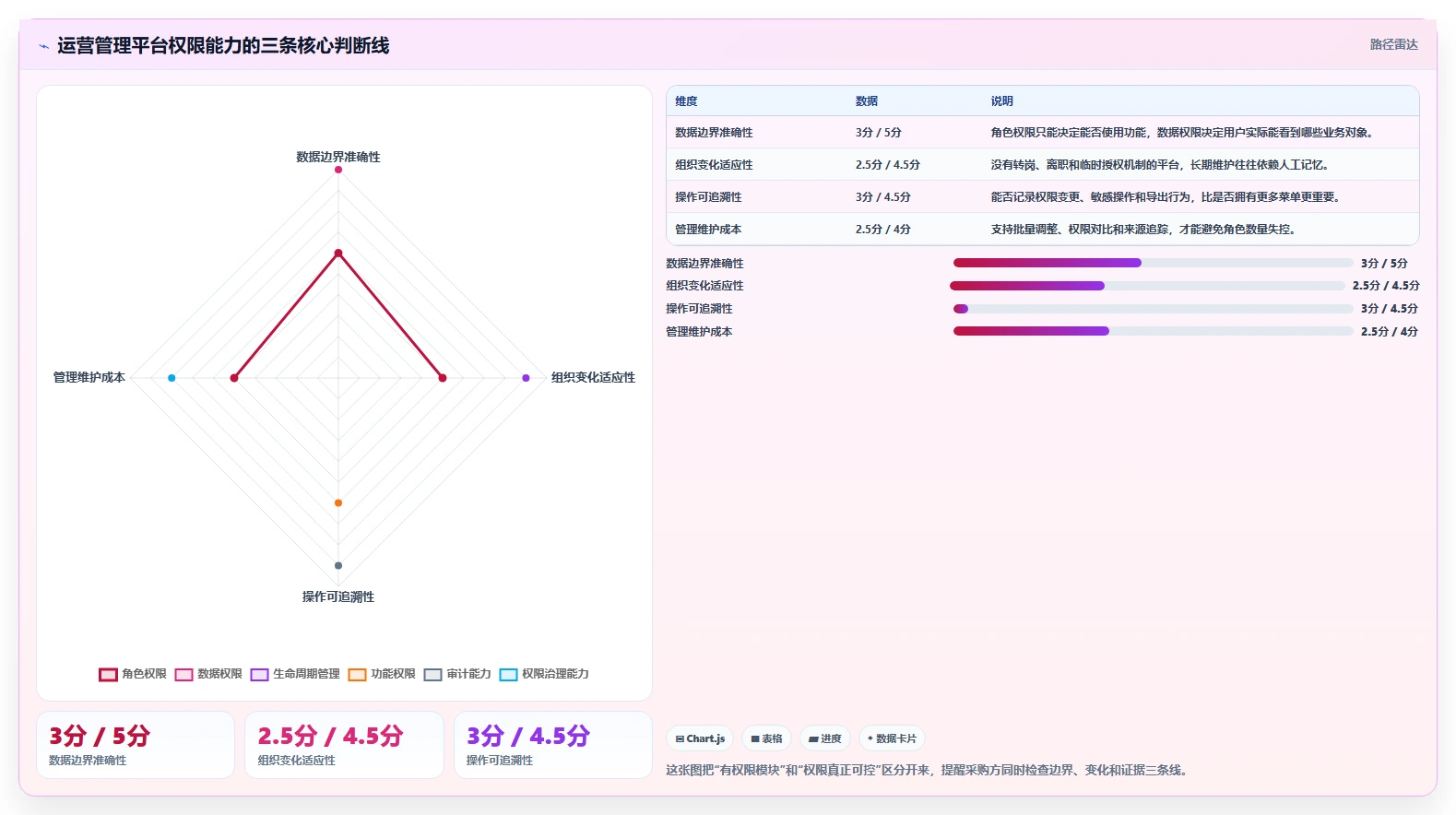Image resolution: width=1456 pixels, height=815 pixels.
Task: Click the 2.5分 / 4分 table value
Action: 883,230
